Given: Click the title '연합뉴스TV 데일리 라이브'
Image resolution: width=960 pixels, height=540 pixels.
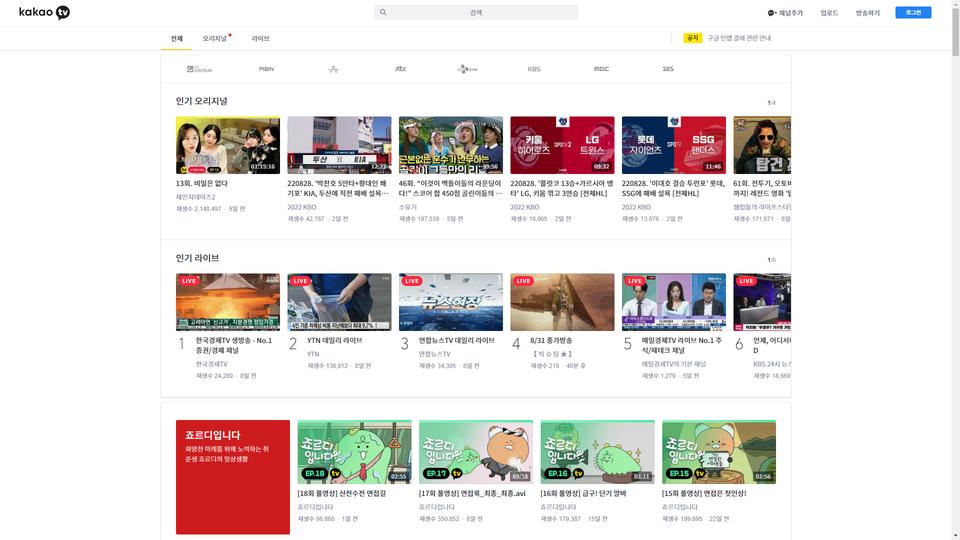Looking at the screenshot, I should [457, 340].
